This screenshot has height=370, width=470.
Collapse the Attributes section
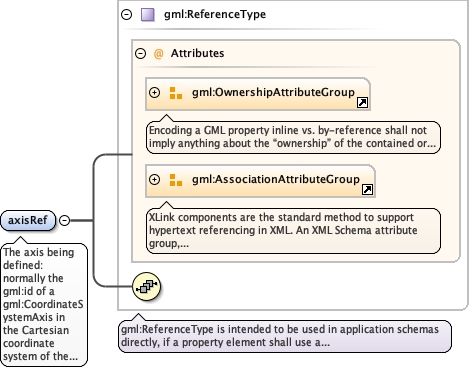141,53
